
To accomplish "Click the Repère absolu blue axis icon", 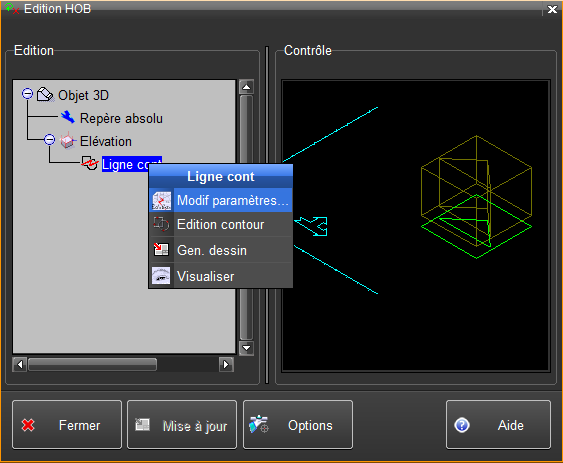I will click(67, 117).
